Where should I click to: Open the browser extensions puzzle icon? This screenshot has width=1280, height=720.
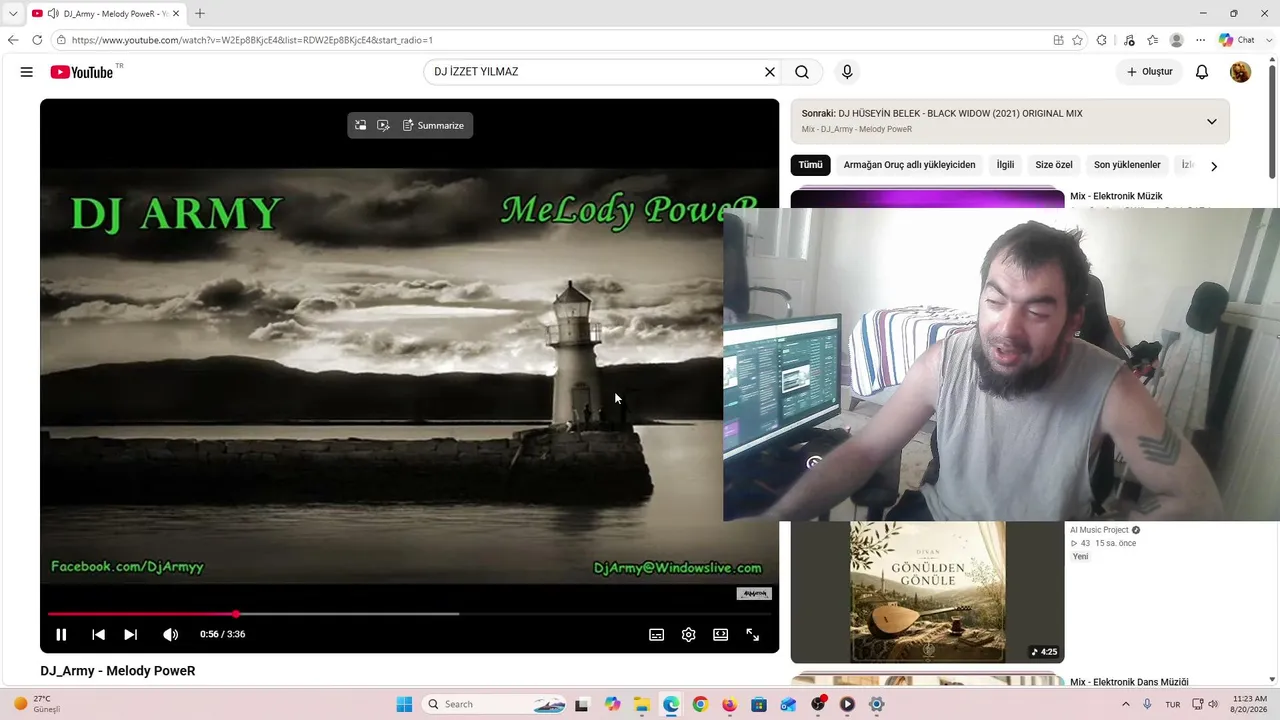tap(1102, 40)
